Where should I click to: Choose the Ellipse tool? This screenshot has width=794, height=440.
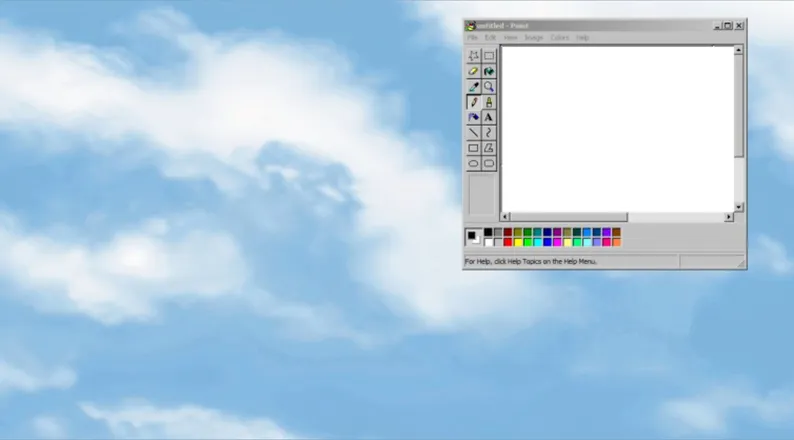(x=473, y=164)
